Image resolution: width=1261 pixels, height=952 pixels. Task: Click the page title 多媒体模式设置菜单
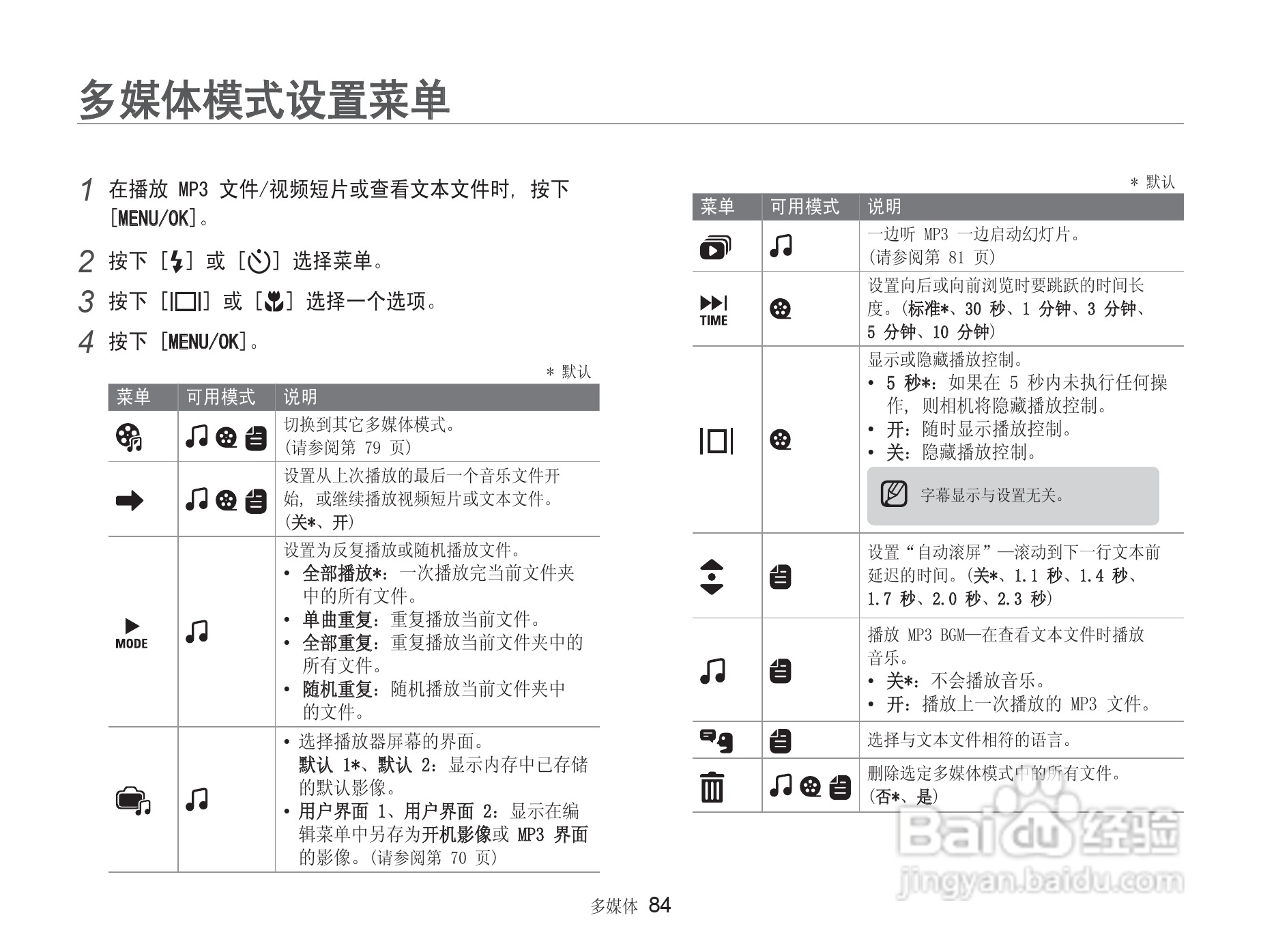[x=265, y=100]
